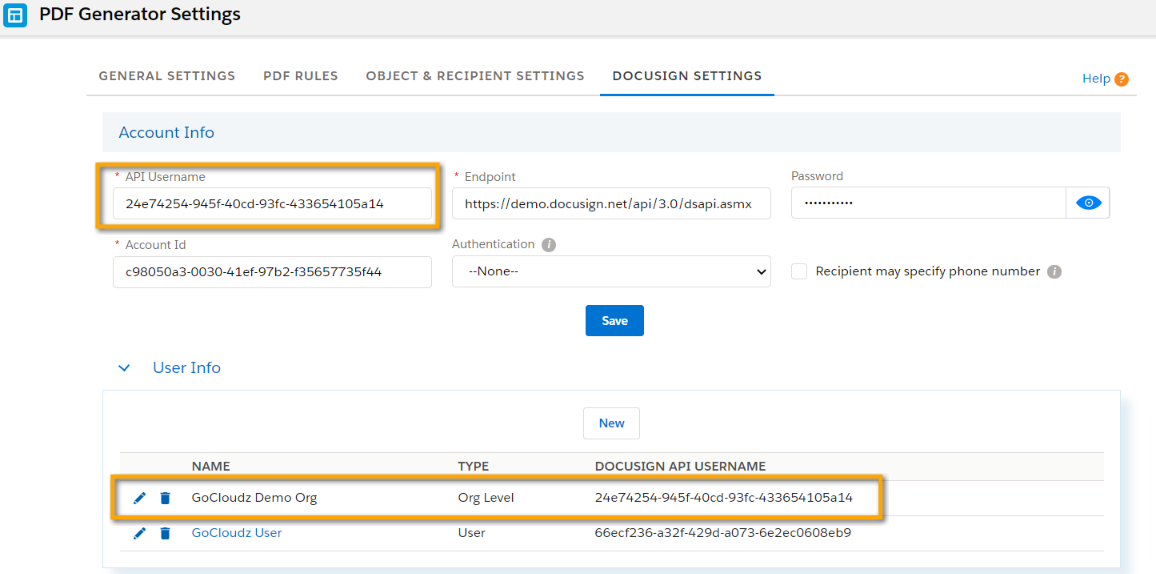This screenshot has height=574, width=1156.
Task: Edit the GoCloudz User row pencil
Action: (139, 533)
